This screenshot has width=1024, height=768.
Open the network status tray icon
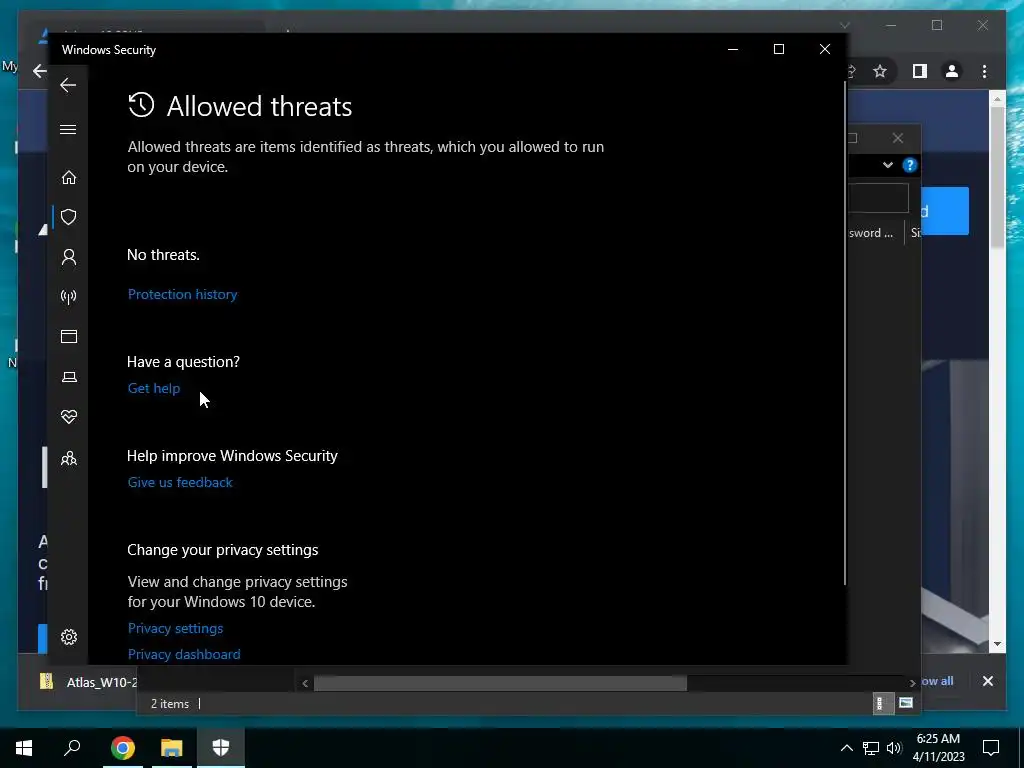tap(871, 748)
